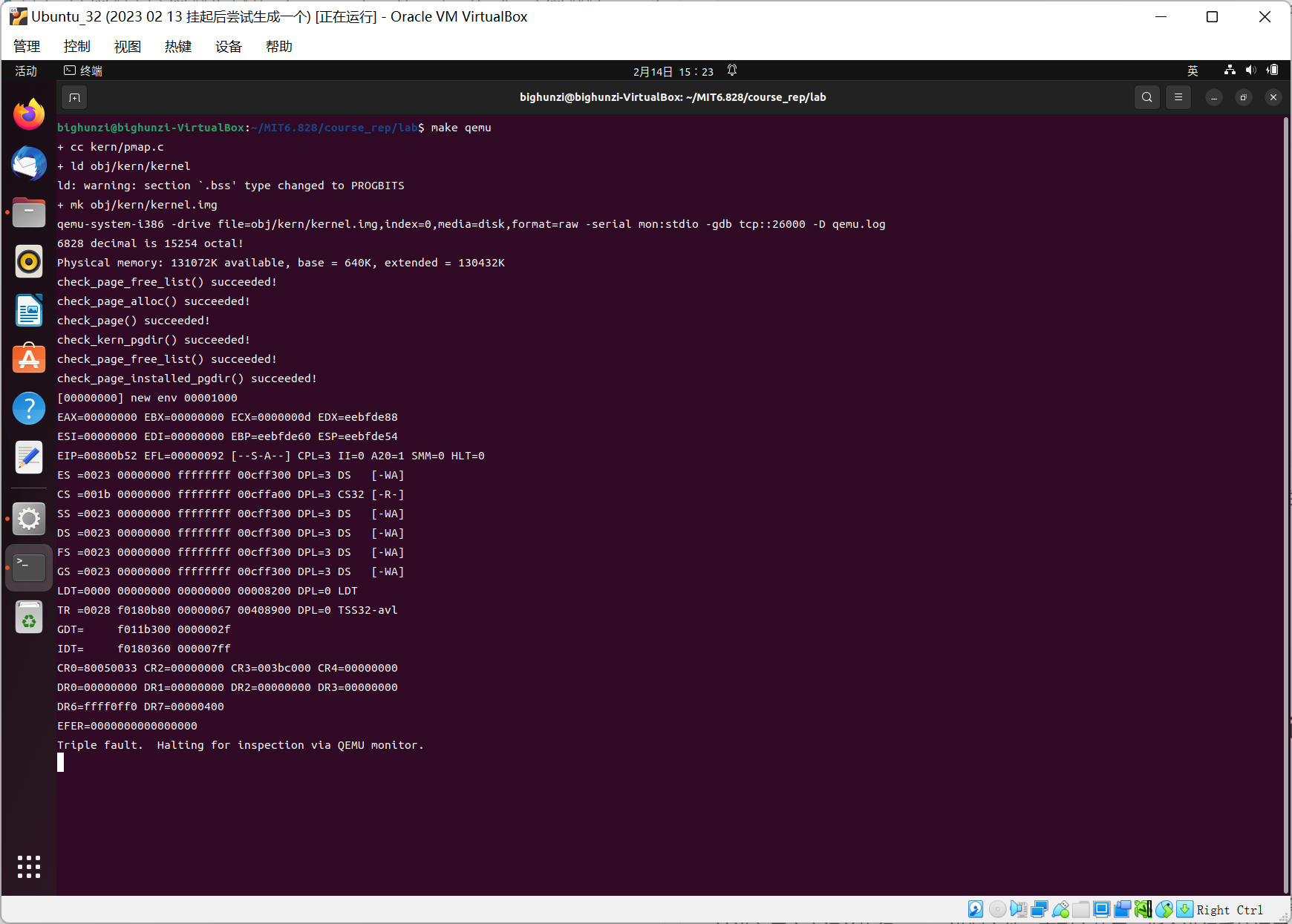1292x924 pixels.
Task: Click the terminal cursor block on the last line
Action: point(61,763)
